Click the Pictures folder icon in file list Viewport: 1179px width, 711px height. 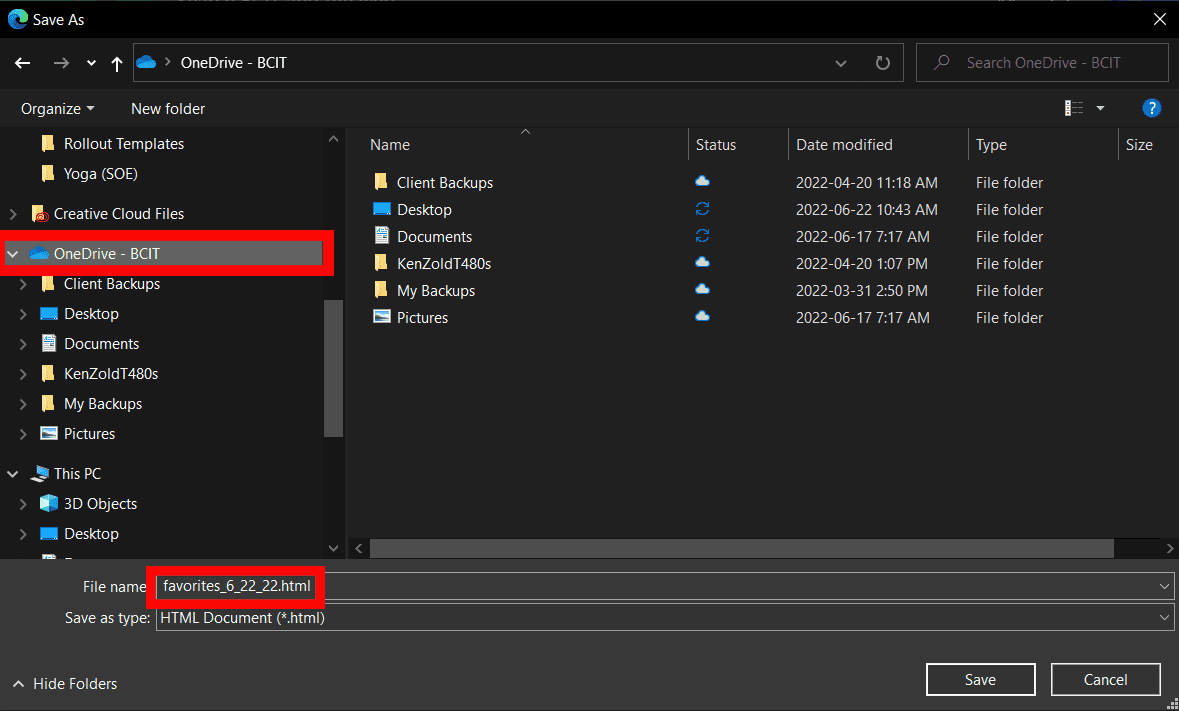pos(382,317)
